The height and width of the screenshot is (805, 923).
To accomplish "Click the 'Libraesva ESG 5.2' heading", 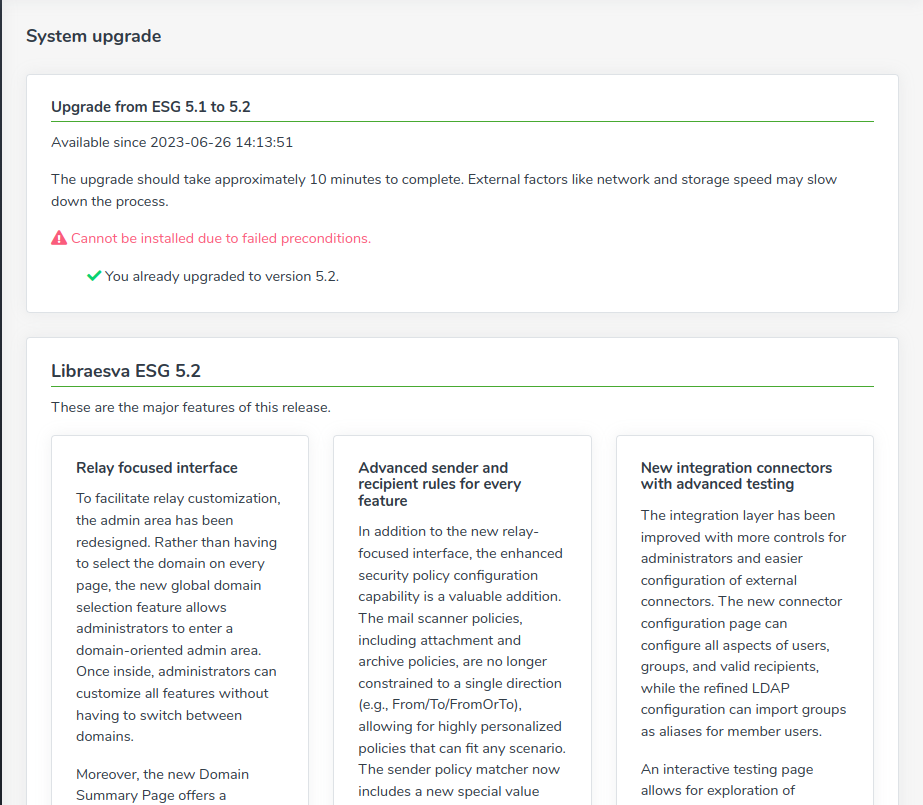I will click(x=126, y=371).
